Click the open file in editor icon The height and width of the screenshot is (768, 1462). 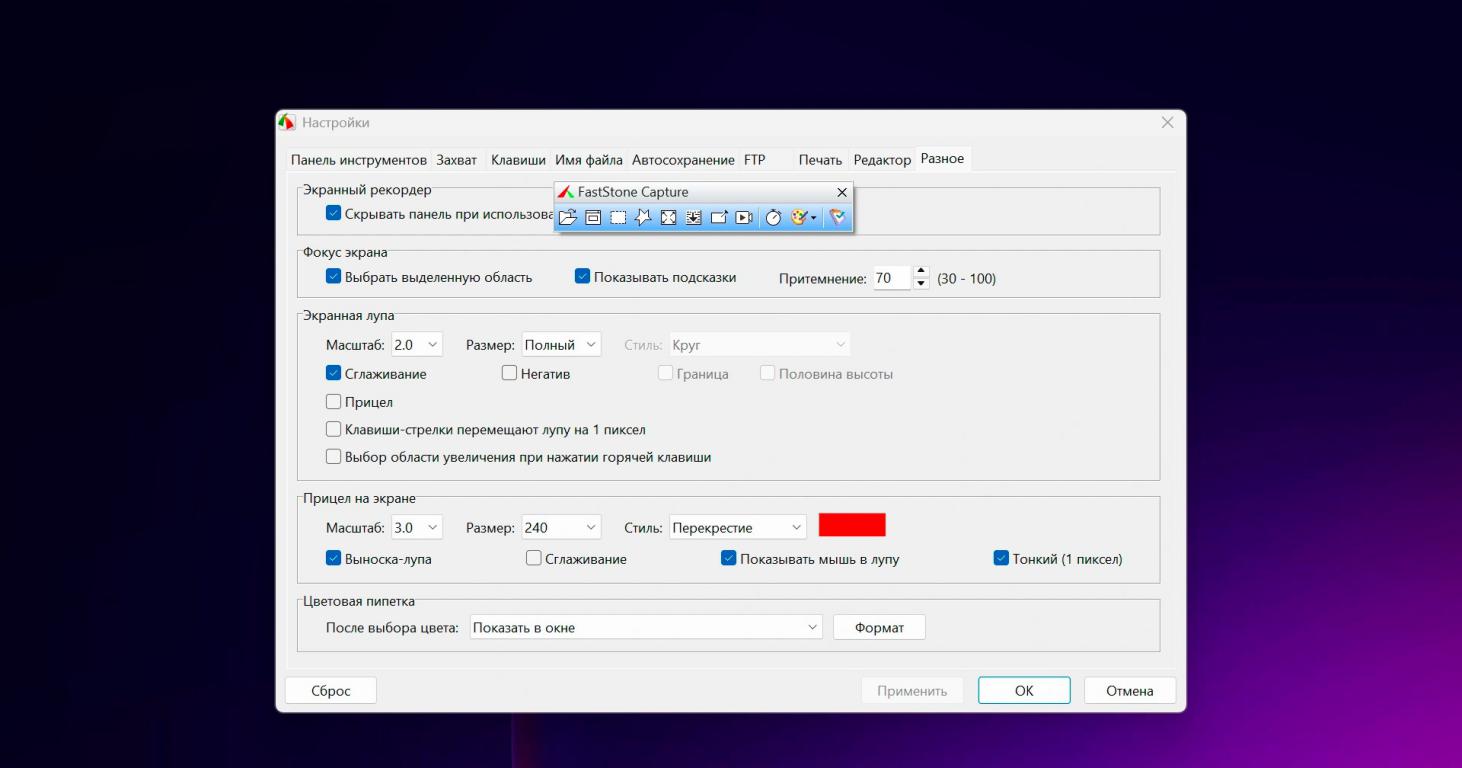568,217
